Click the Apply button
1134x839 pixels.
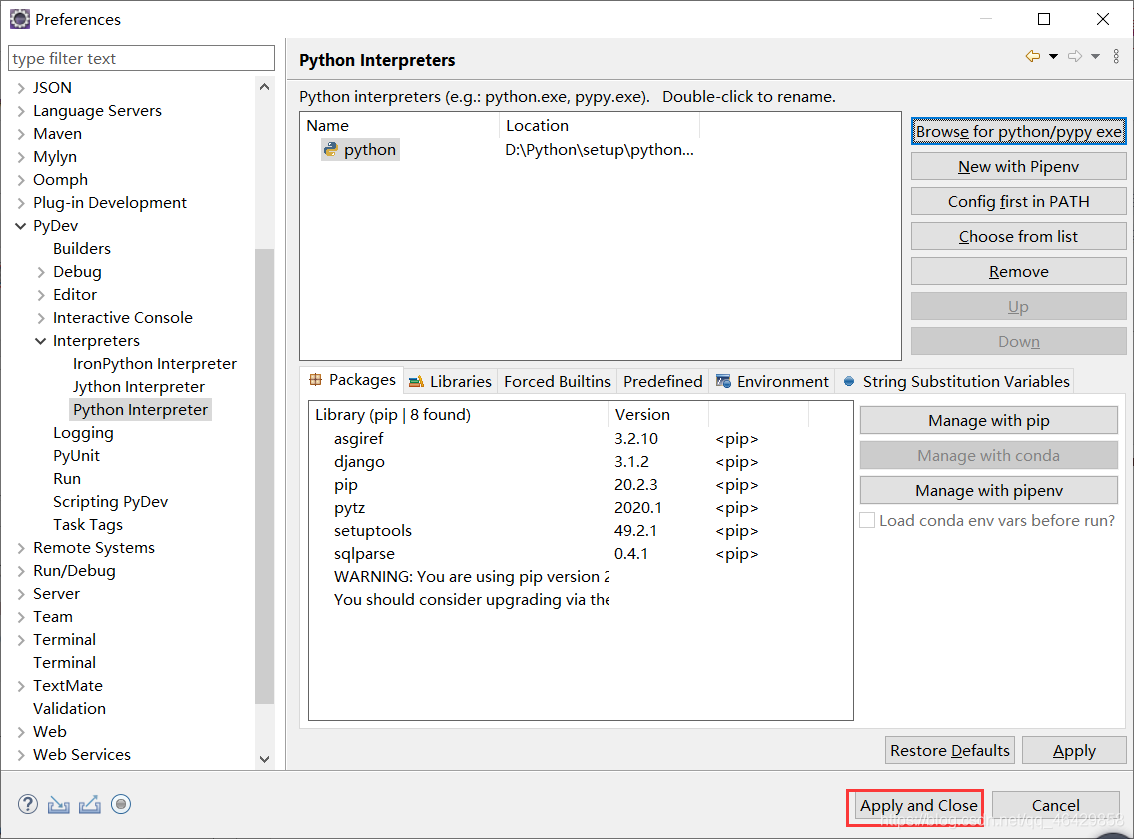[1074, 751]
